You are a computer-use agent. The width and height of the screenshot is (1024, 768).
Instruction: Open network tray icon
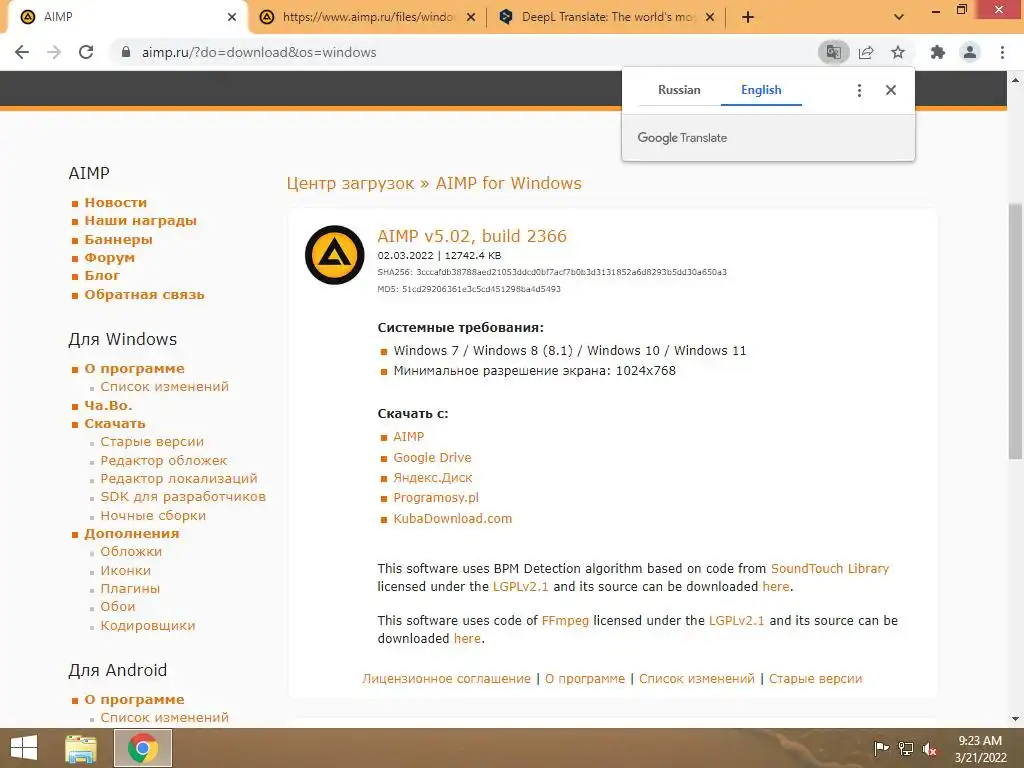906,748
